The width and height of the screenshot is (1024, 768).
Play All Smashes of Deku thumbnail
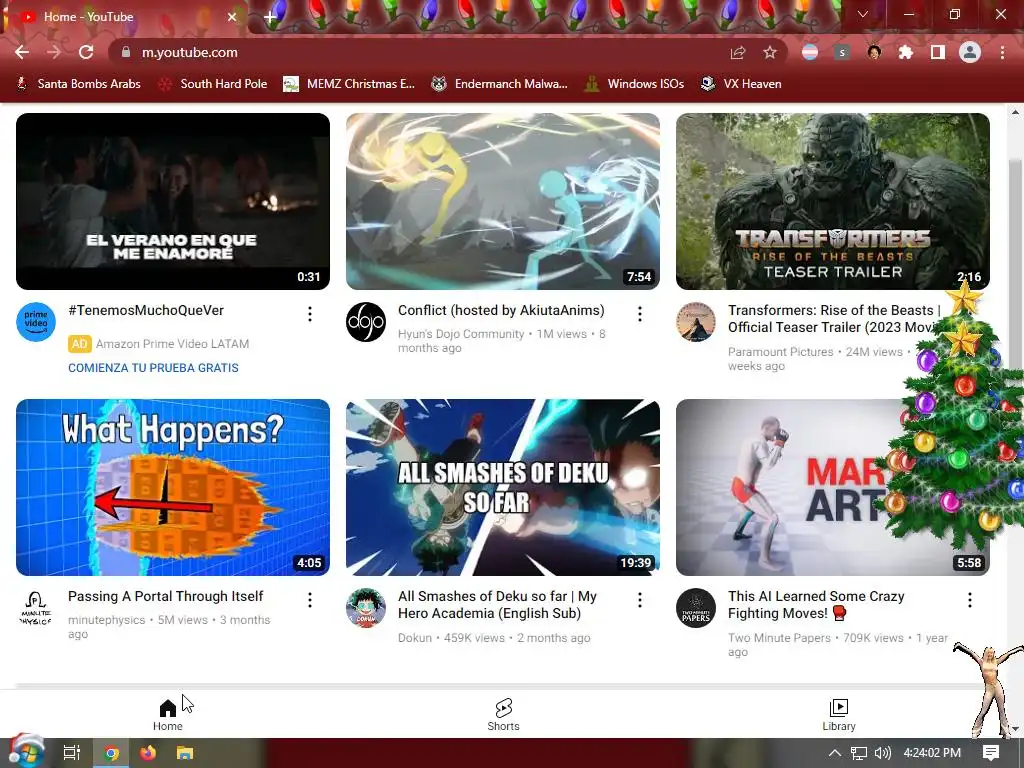pos(503,487)
